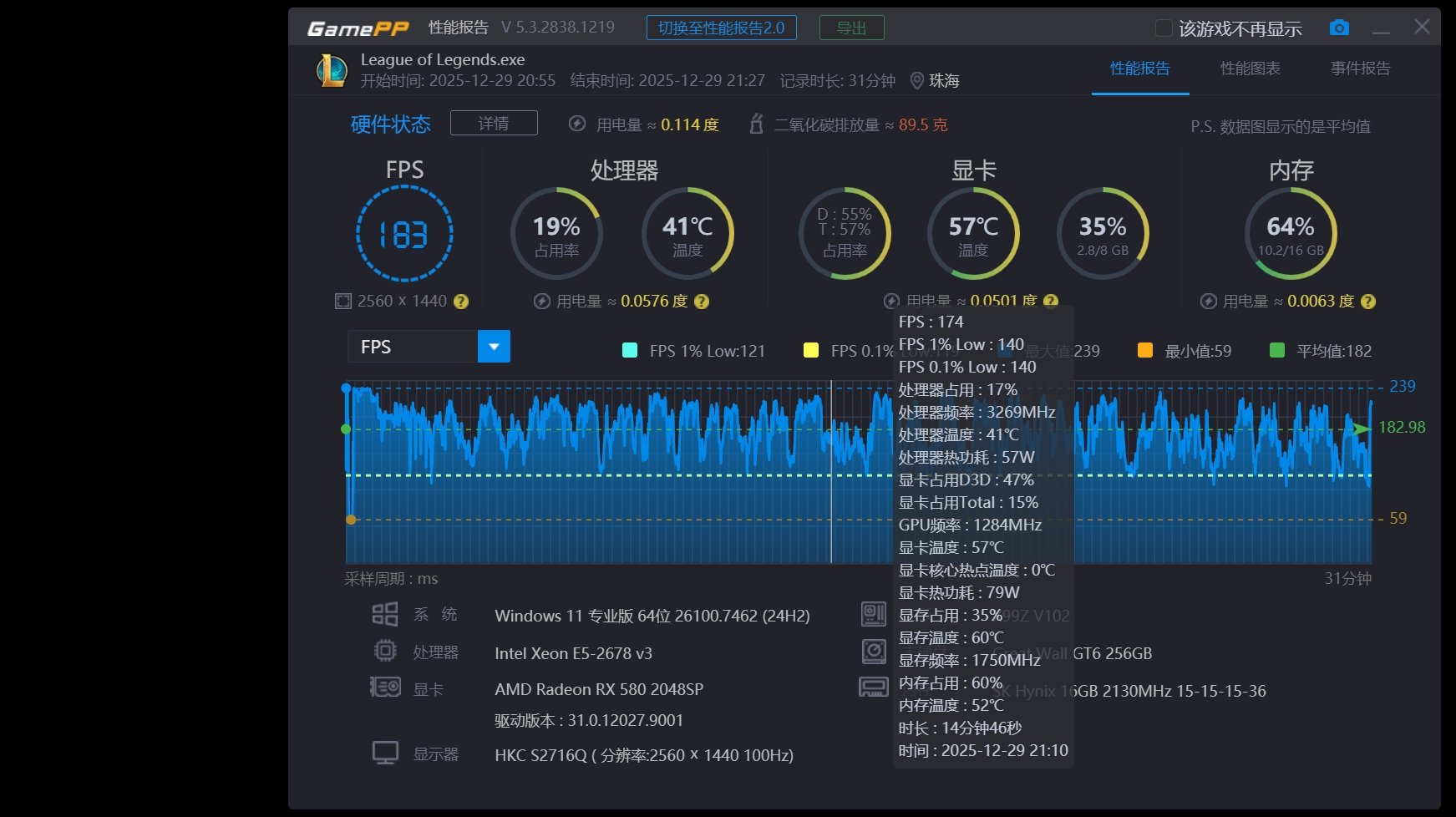The width and height of the screenshot is (1456, 817).
Task: Open the FPS chart metric dropdown arrow
Action: (494, 347)
